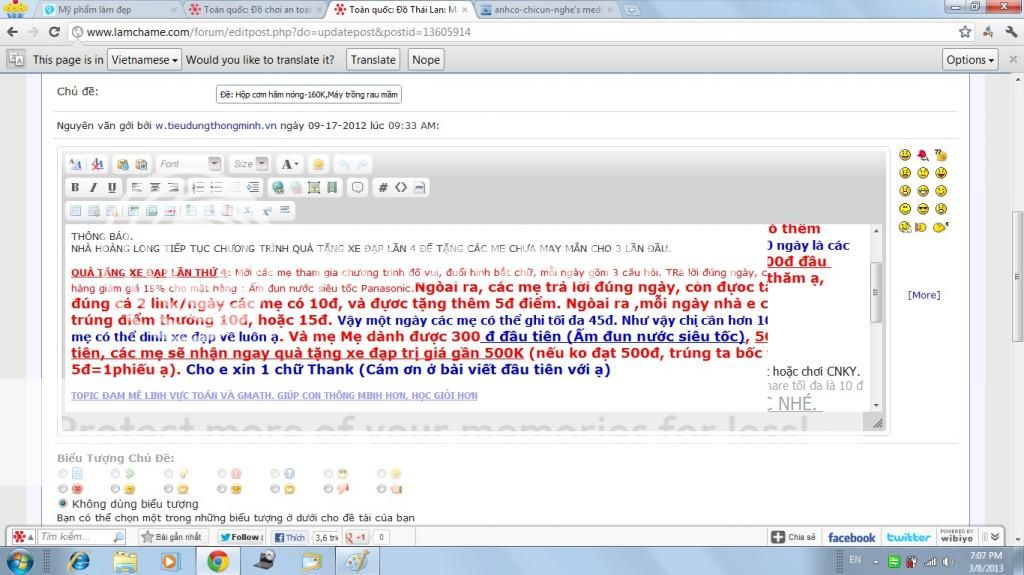Screen dimensions: 1024x575
Task: Apply italic formatting in the editor
Action: pos(93,188)
